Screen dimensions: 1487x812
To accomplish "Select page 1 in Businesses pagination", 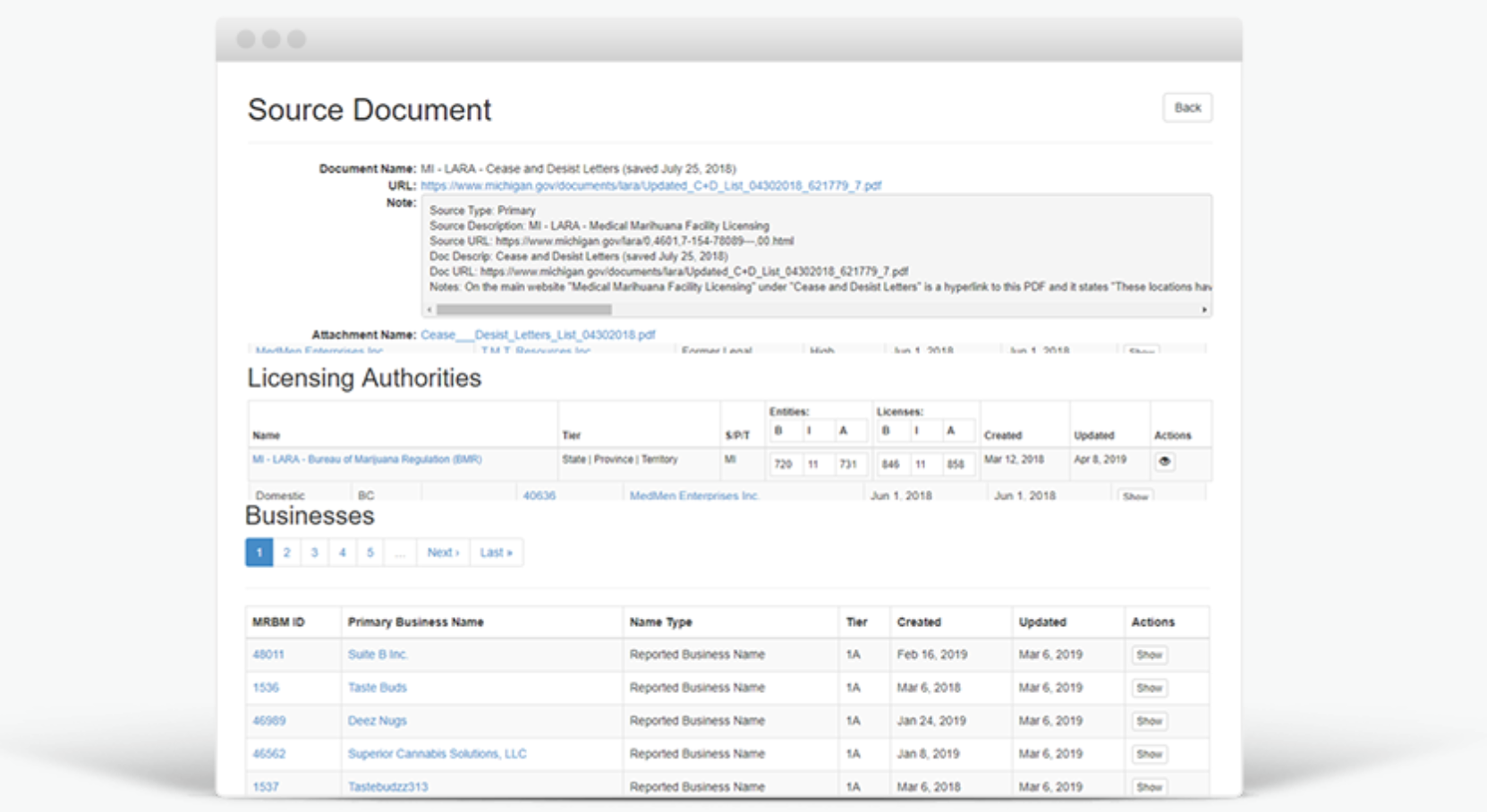I will [259, 553].
